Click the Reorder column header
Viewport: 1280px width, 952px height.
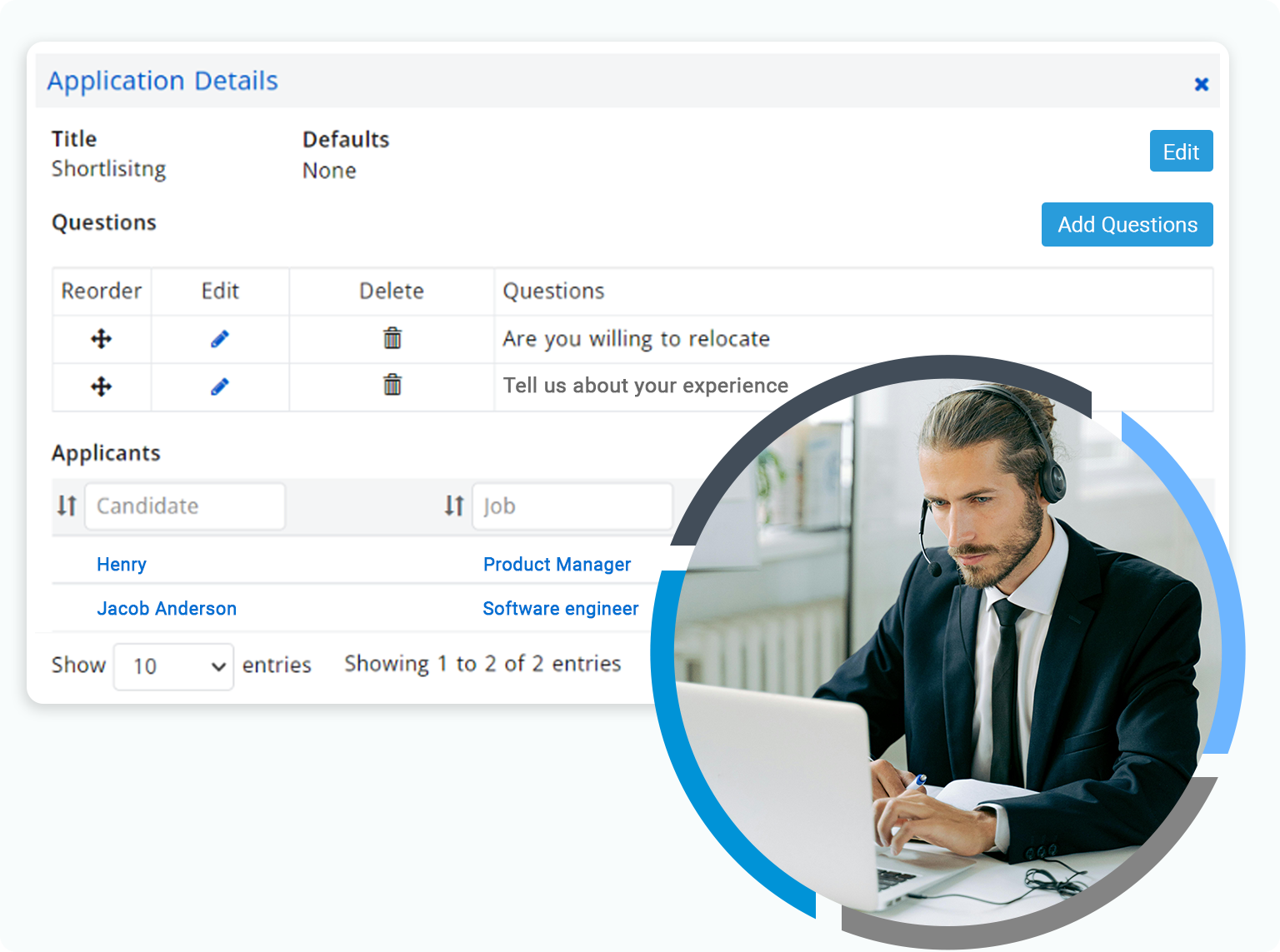coord(102,291)
